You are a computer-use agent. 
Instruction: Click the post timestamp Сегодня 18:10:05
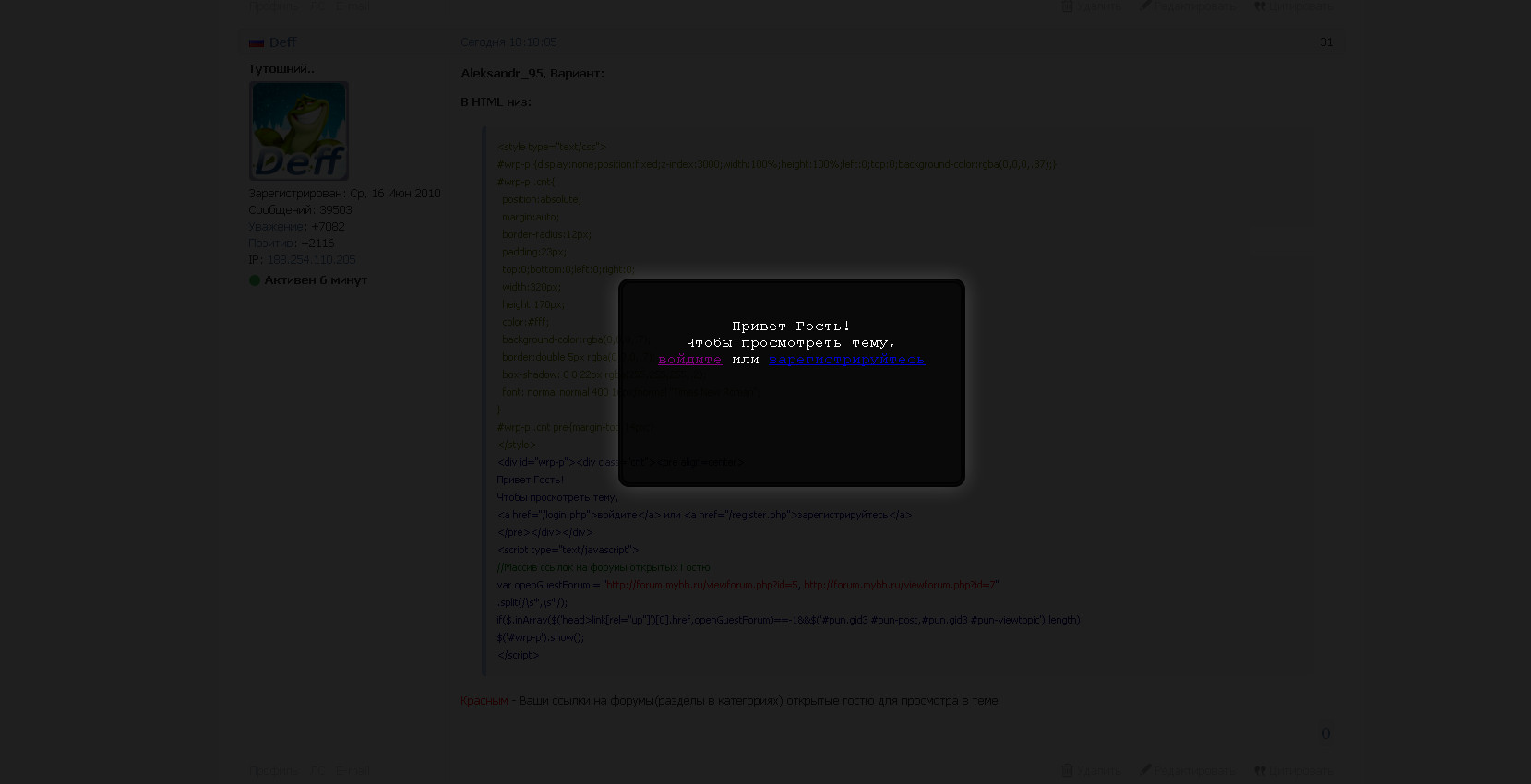click(x=508, y=42)
